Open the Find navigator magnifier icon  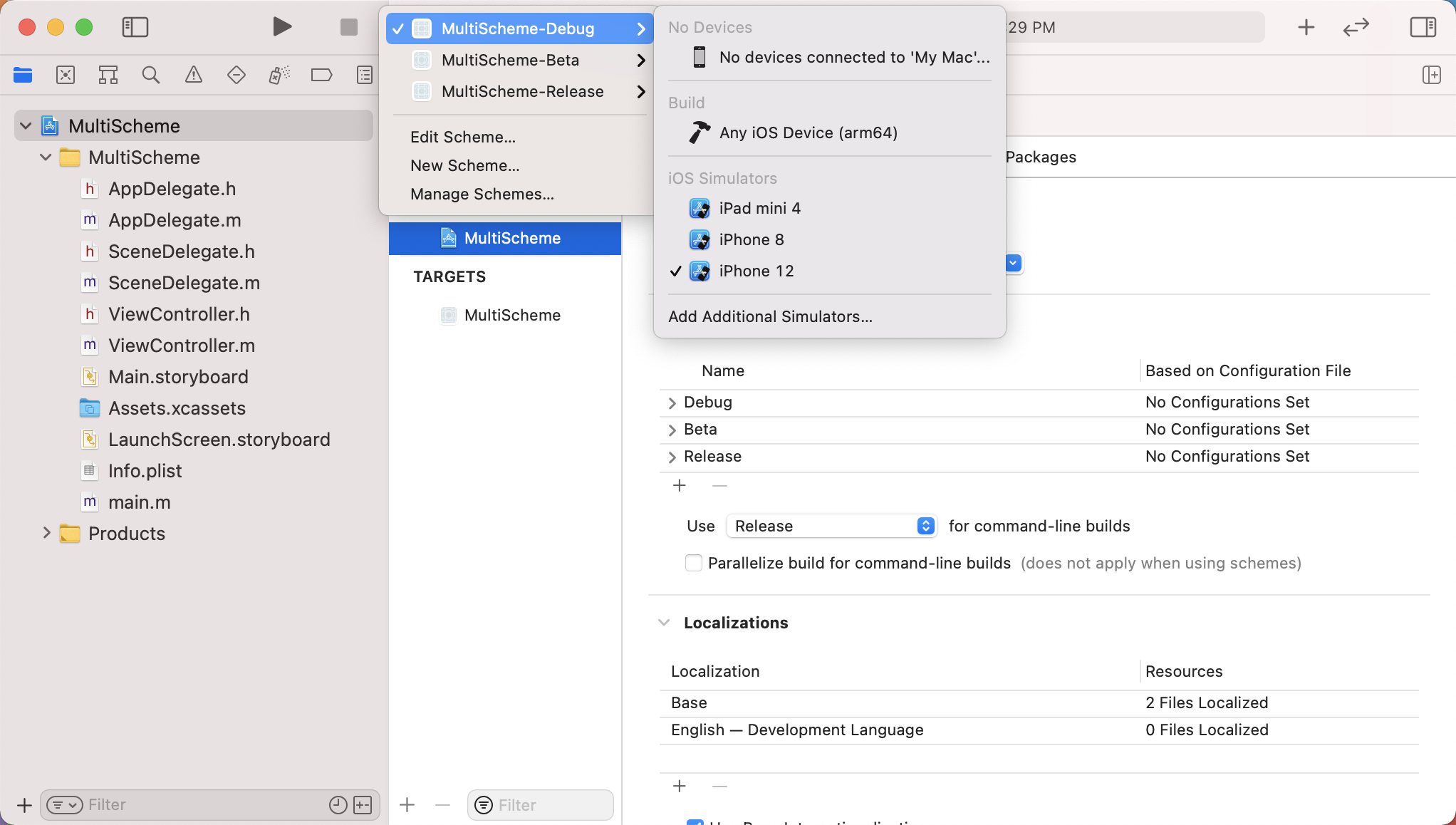pyautogui.click(x=151, y=75)
